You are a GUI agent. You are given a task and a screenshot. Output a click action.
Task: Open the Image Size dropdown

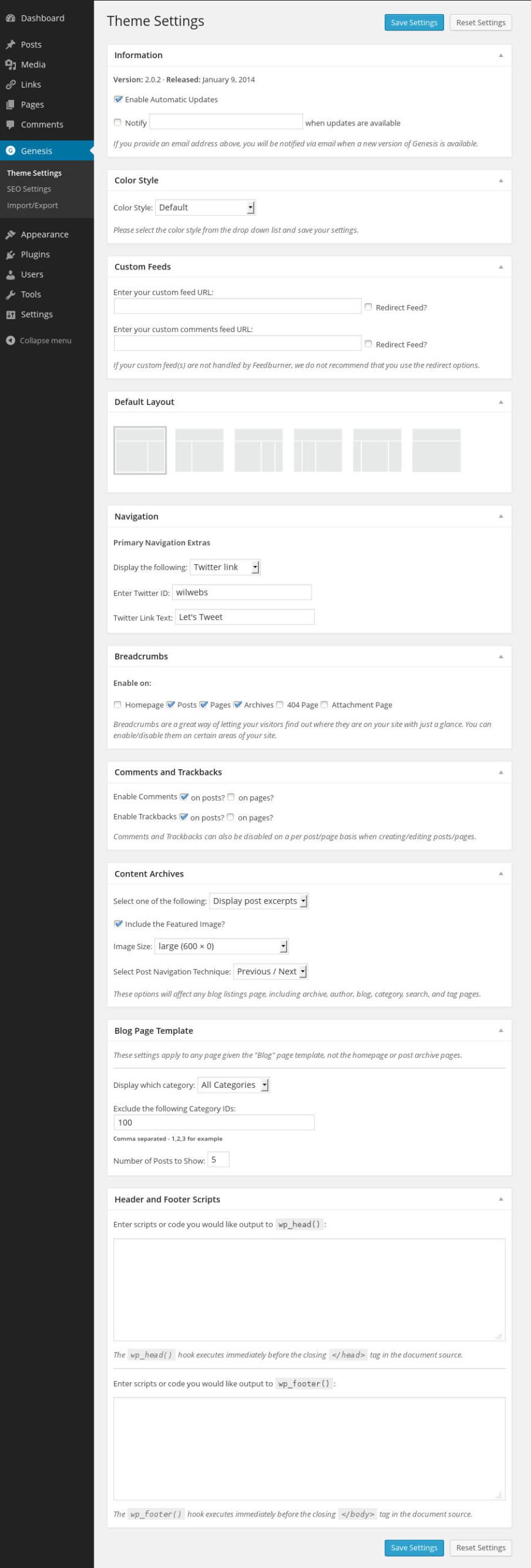coord(221,946)
